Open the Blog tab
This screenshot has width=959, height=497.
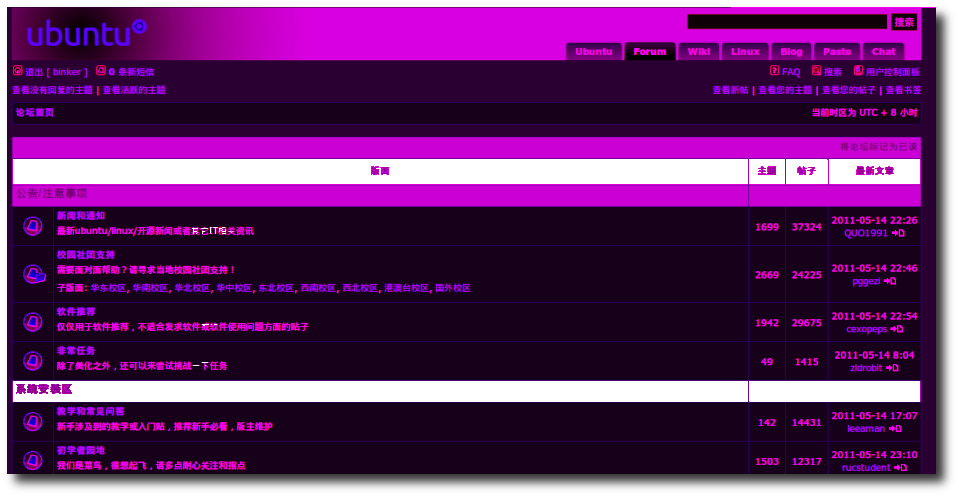[x=791, y=51]
